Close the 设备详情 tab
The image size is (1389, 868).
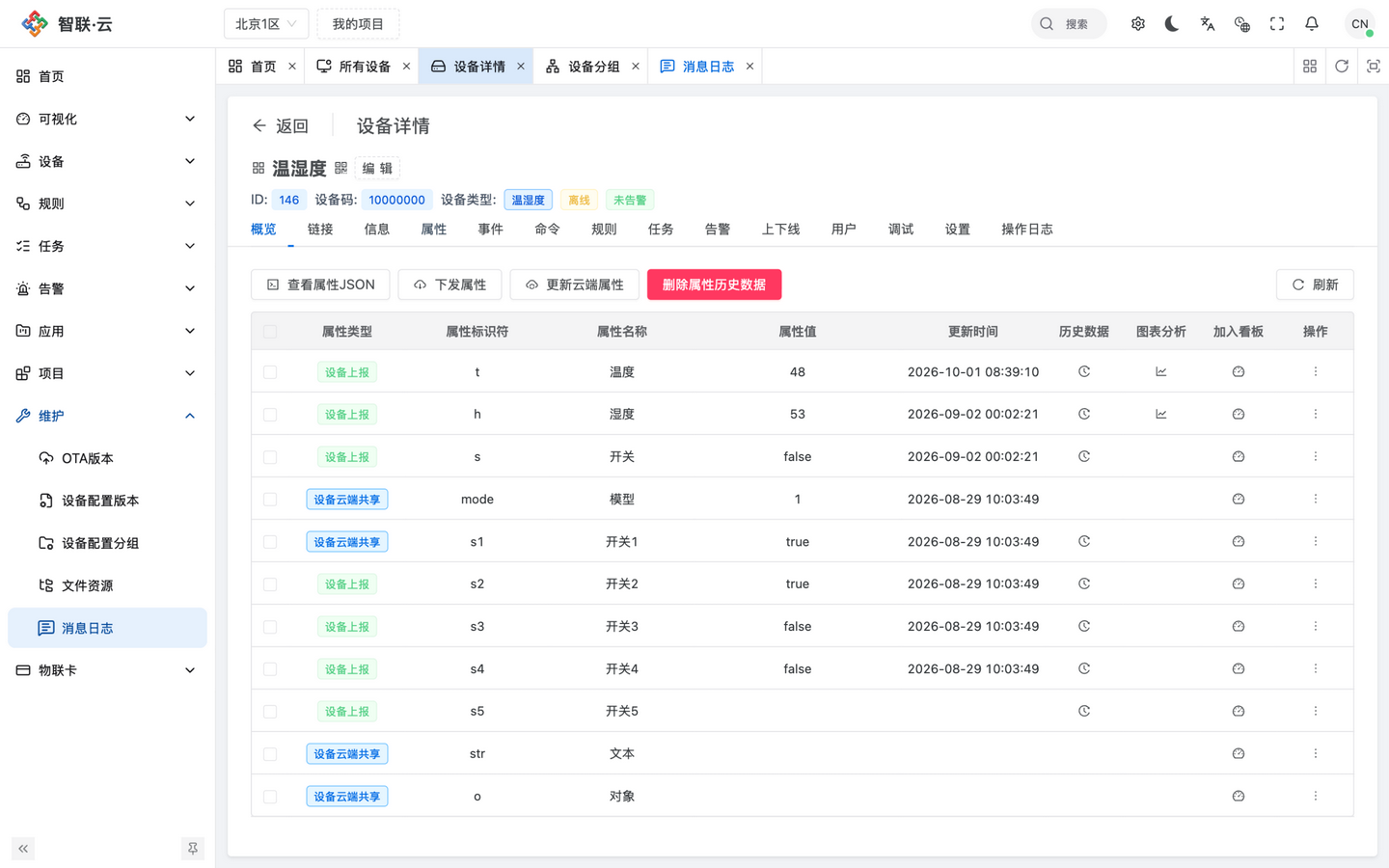click(x=521, y=67)
